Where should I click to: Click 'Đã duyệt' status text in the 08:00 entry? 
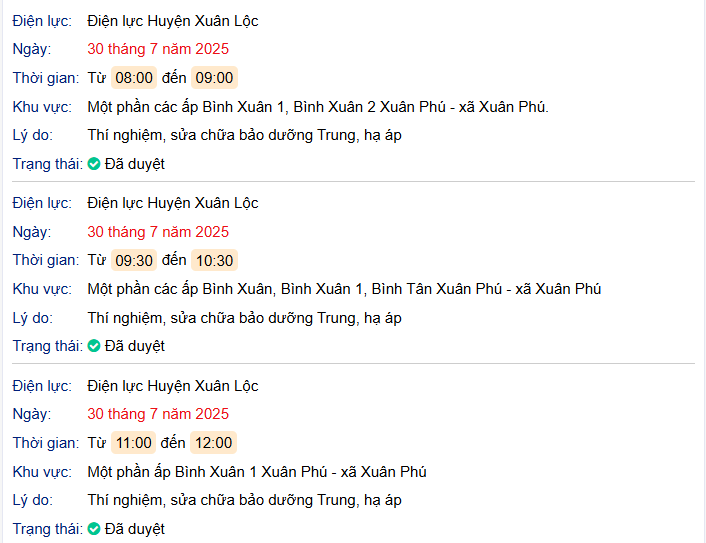(x=134, y=164)
